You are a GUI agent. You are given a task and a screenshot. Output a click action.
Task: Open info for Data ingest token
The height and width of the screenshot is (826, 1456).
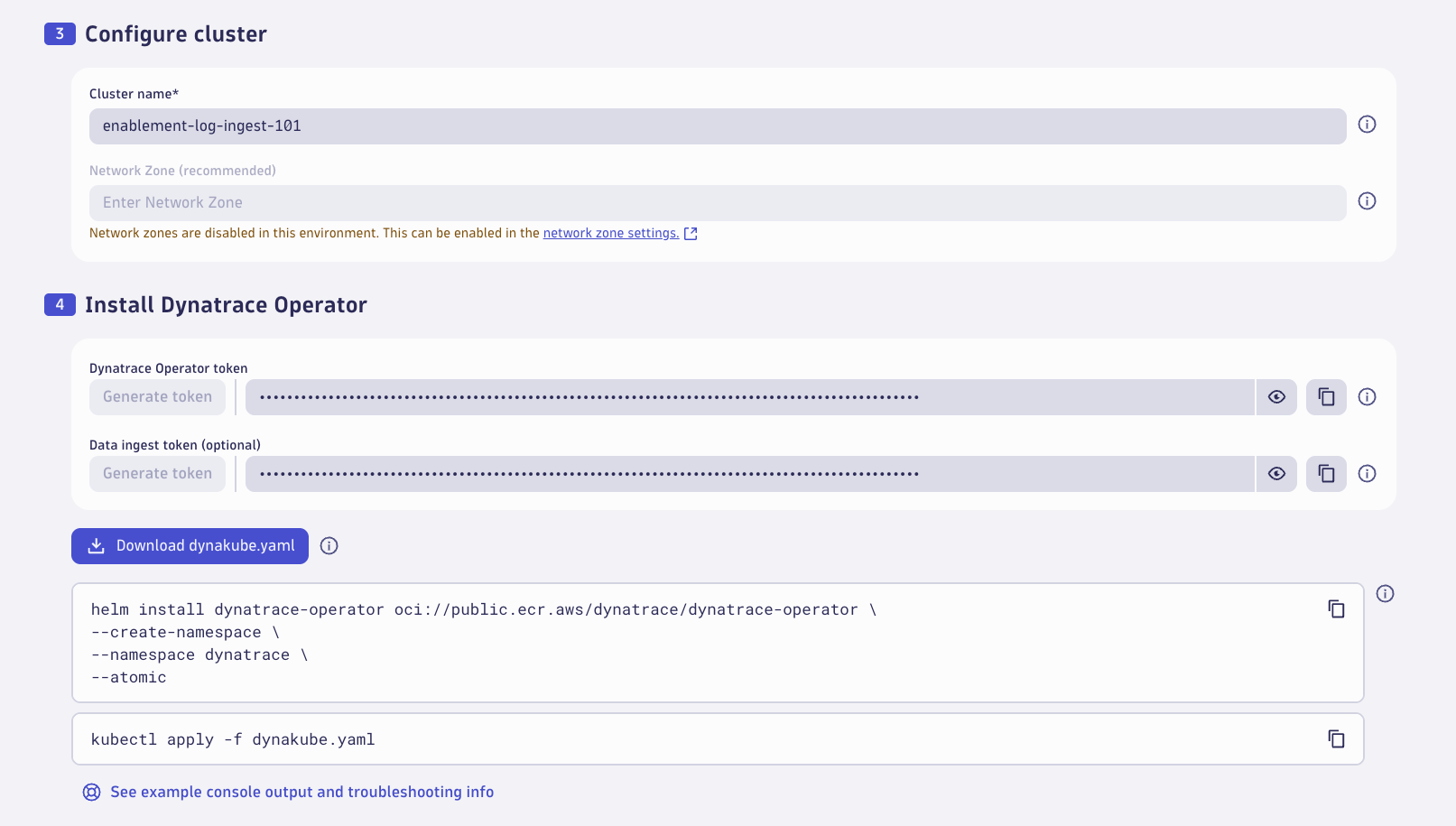(1367, 474)
